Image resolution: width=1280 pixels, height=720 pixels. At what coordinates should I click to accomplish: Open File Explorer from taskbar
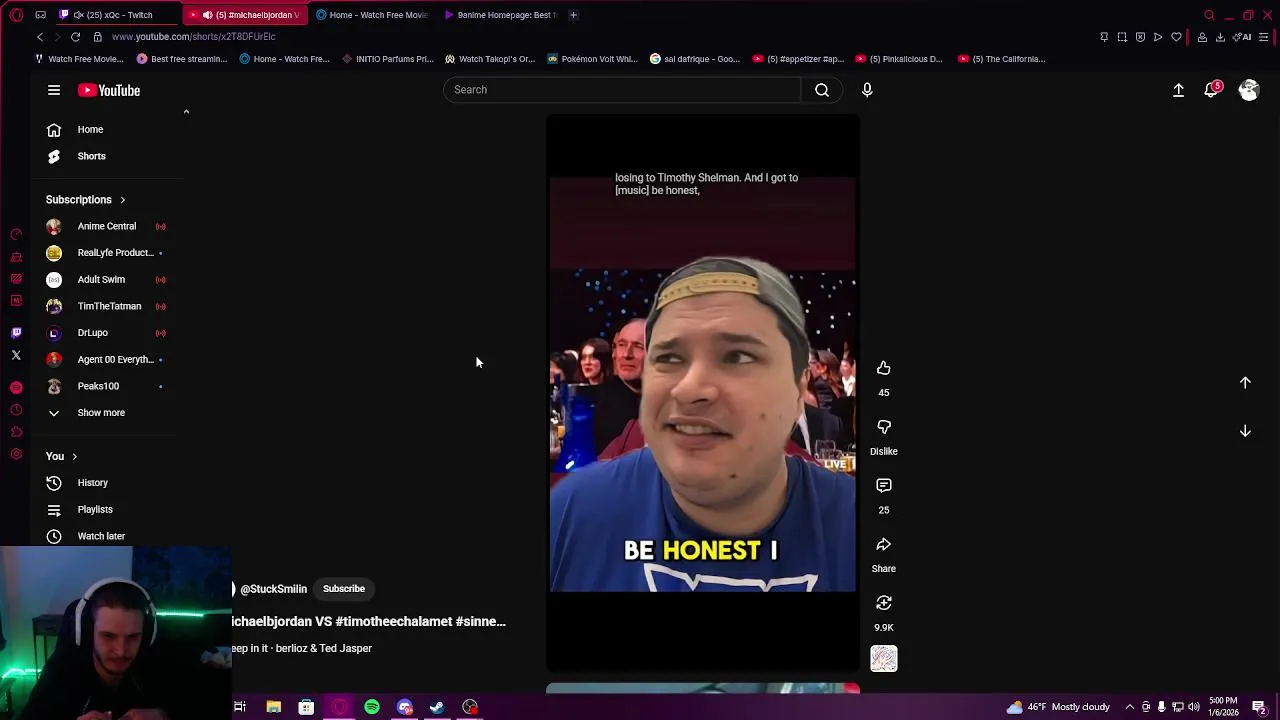[273, 707]
